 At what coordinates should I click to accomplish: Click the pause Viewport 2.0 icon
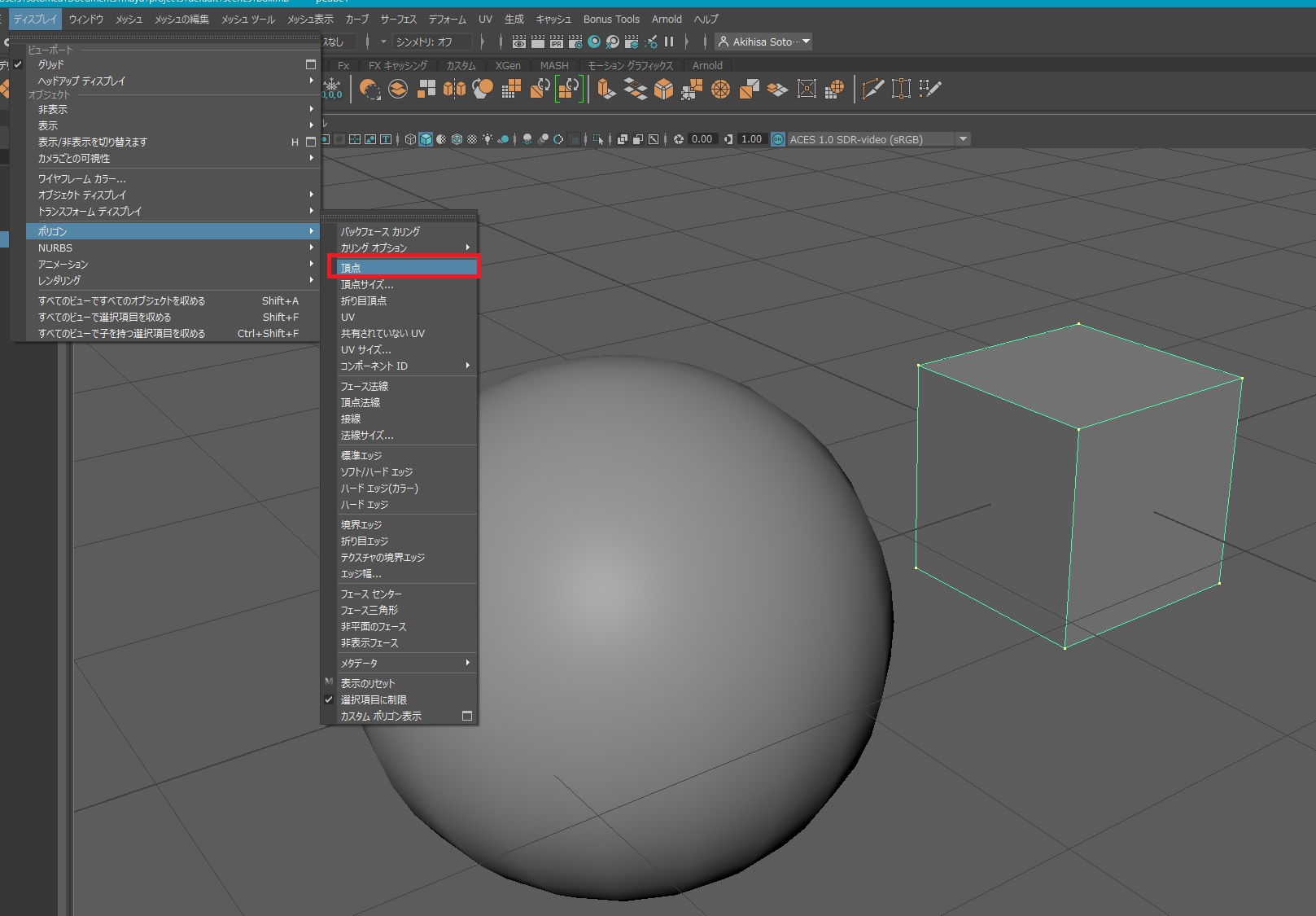click(x=669, y=42)
